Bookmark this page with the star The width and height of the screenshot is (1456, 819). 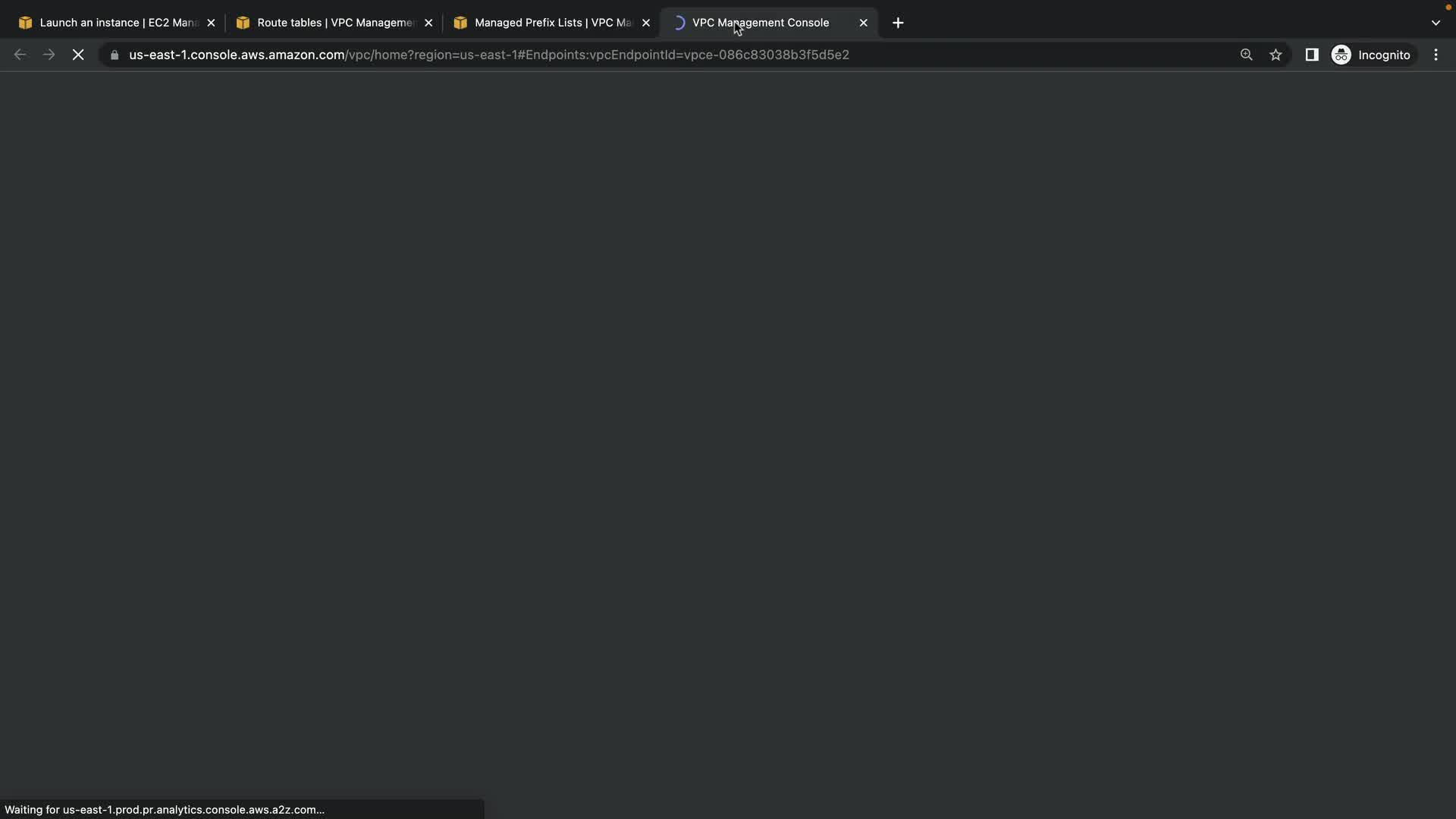pyautogui.click(x=1276, y=55)
